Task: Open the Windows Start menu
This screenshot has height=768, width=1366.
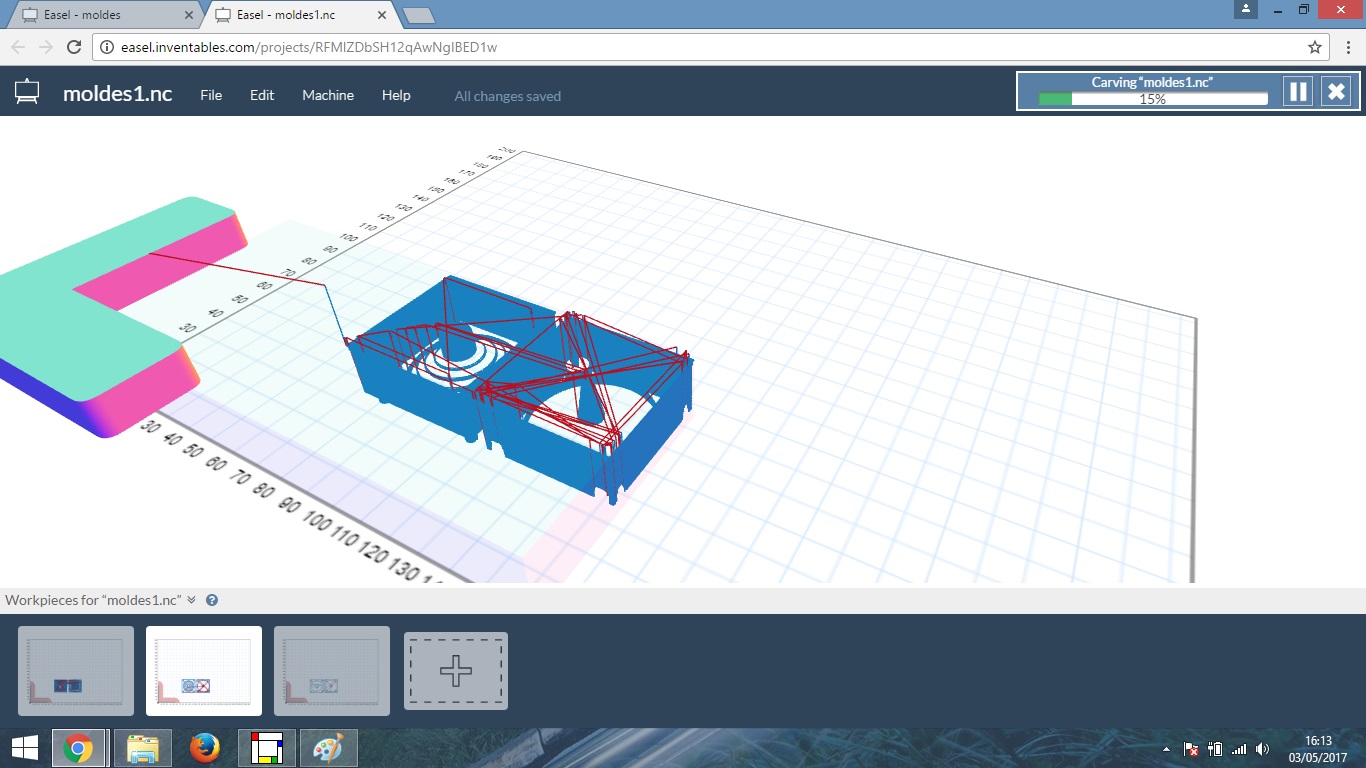Action: pyautogui.click(x=24, y=748)
